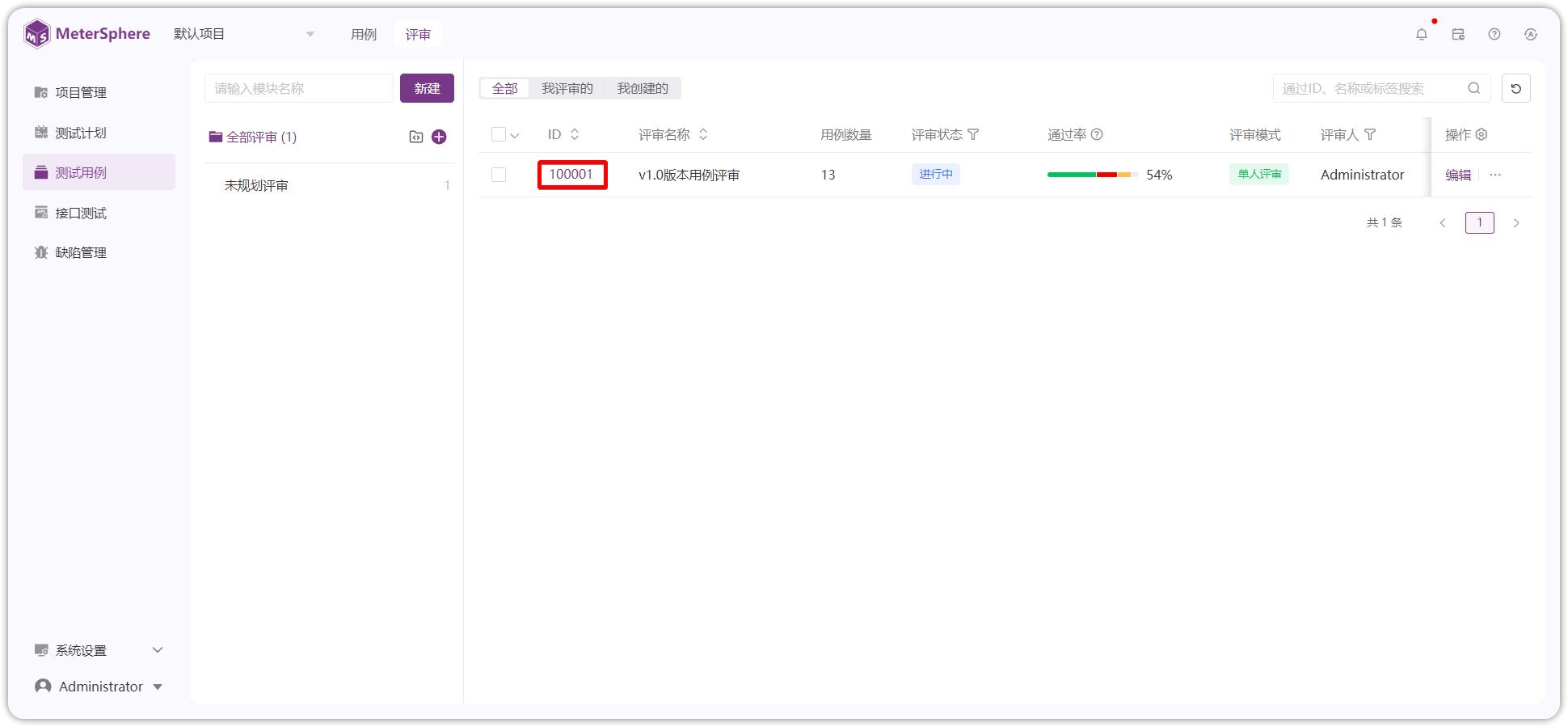The image size is (1568, 727).
Task: Expand the 系统设置 menu
Action: pos(99,650)
